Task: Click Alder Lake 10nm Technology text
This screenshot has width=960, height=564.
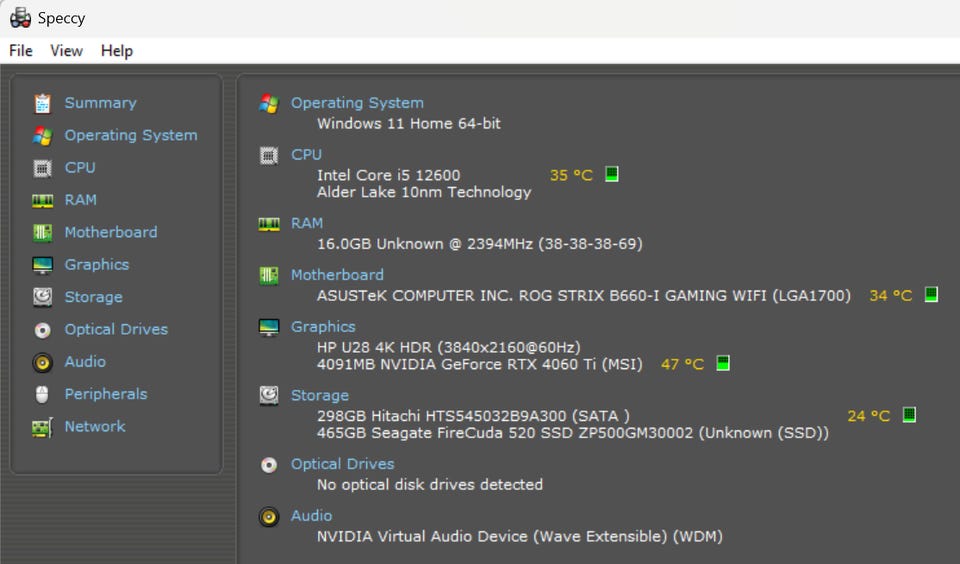Action: (x=424, y=192)
